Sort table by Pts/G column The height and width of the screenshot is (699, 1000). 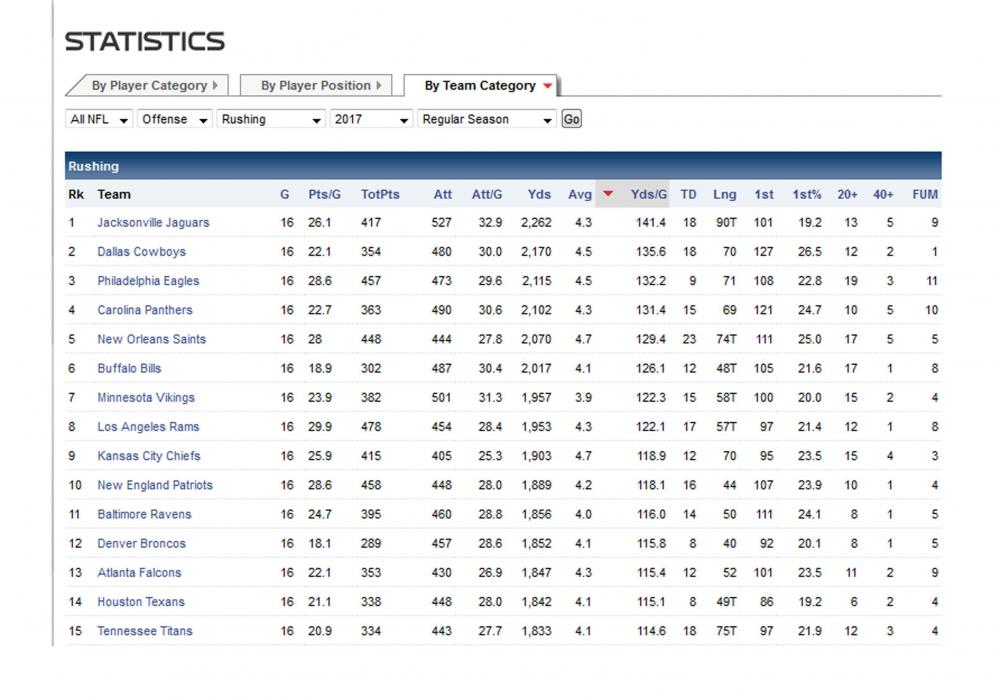tap(324, 195)
